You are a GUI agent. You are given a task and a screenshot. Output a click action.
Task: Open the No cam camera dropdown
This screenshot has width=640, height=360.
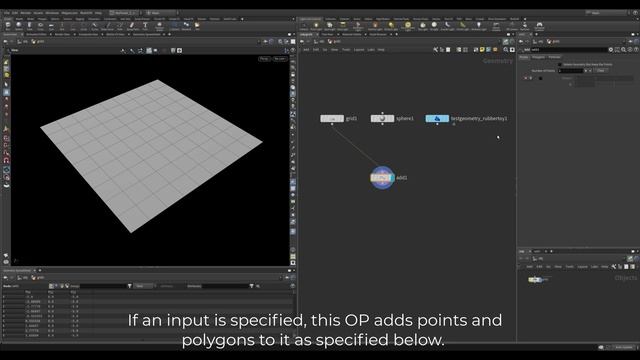(280, 59)
